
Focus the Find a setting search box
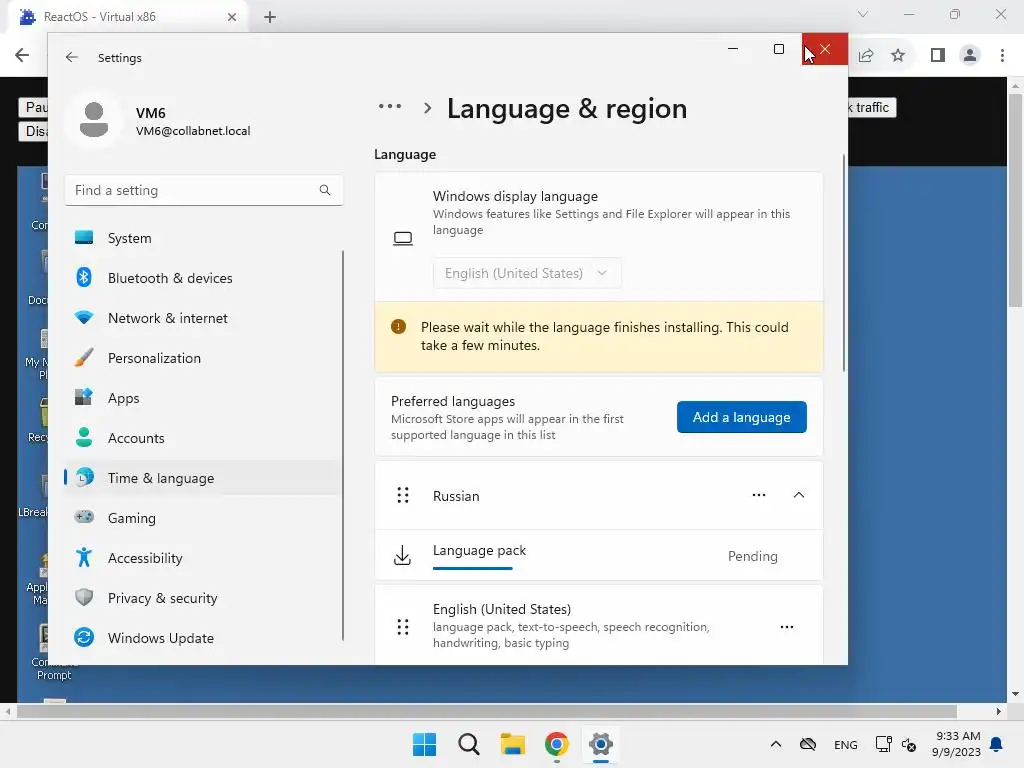204,190
